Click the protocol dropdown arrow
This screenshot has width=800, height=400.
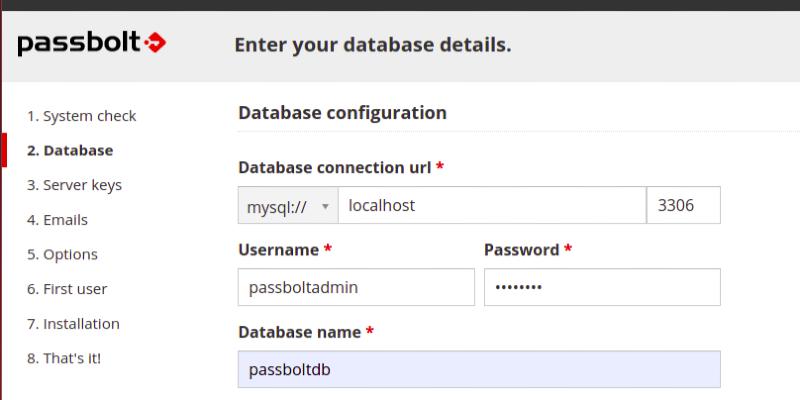tap(324, 206)
